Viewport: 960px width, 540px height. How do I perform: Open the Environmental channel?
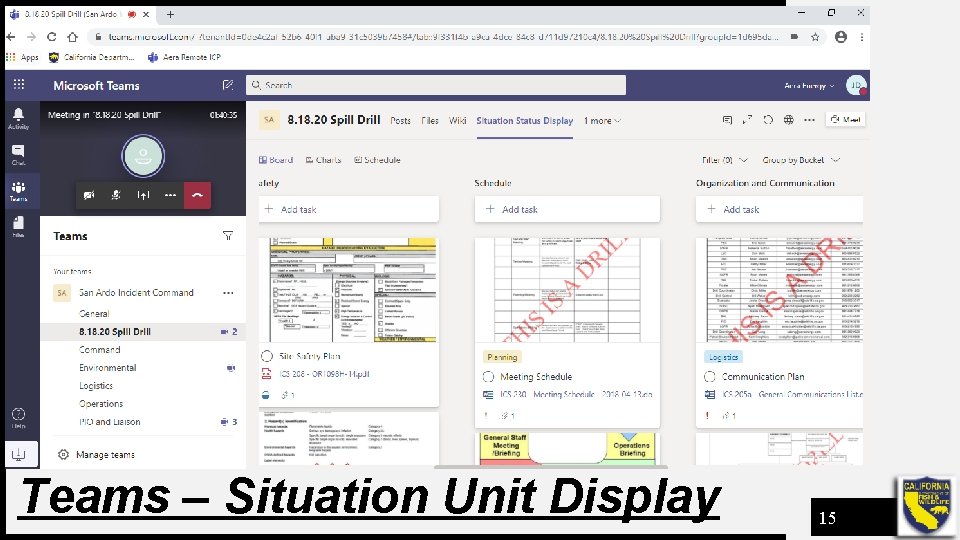point(107,367)
